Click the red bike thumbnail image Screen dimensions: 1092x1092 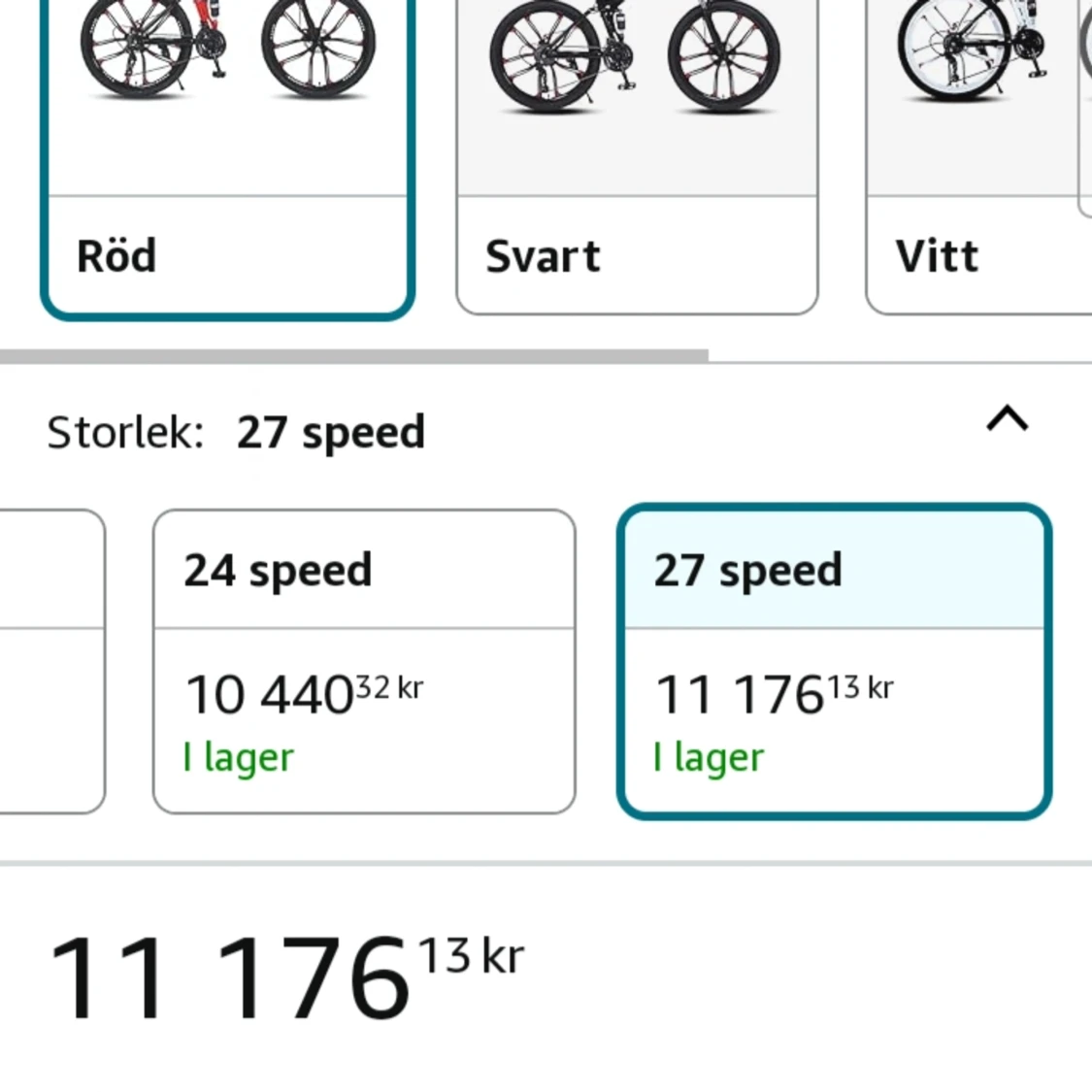click(x=227, y=58)
